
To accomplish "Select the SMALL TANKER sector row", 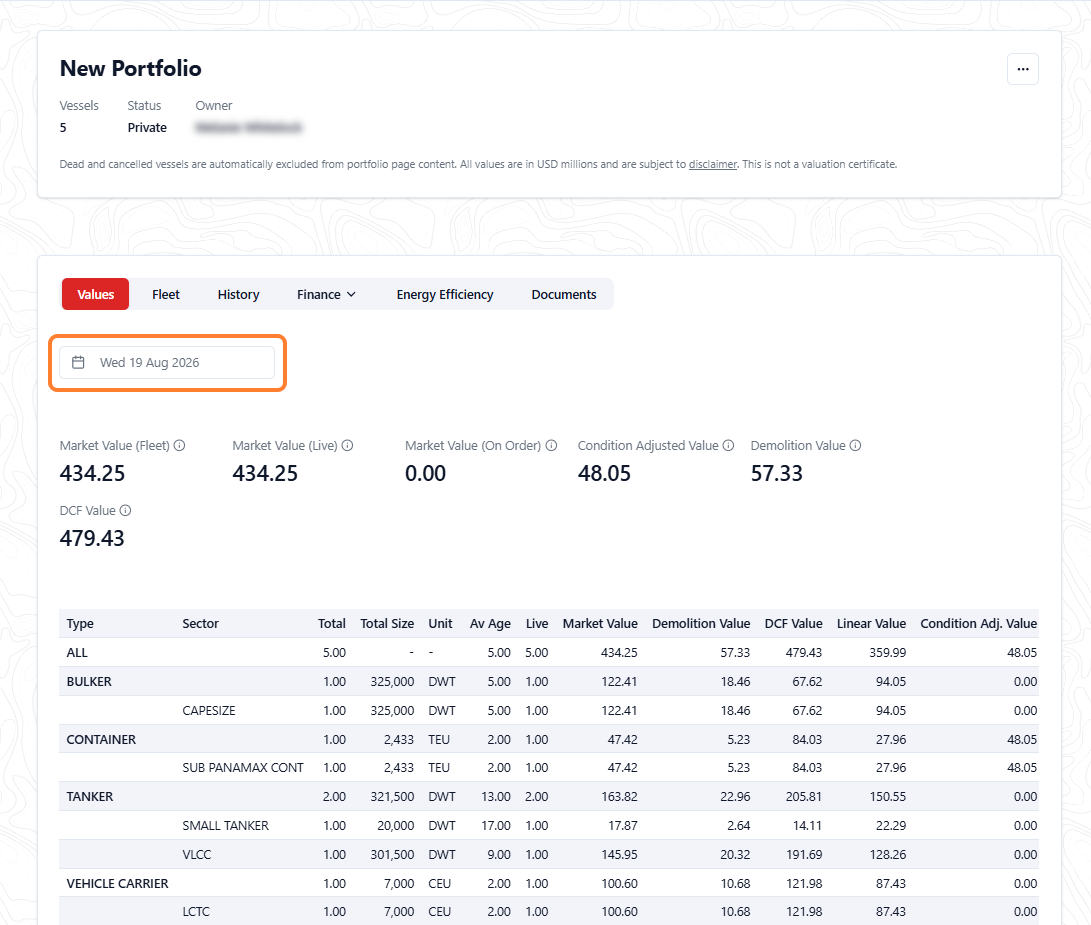I will pos(549,825).
